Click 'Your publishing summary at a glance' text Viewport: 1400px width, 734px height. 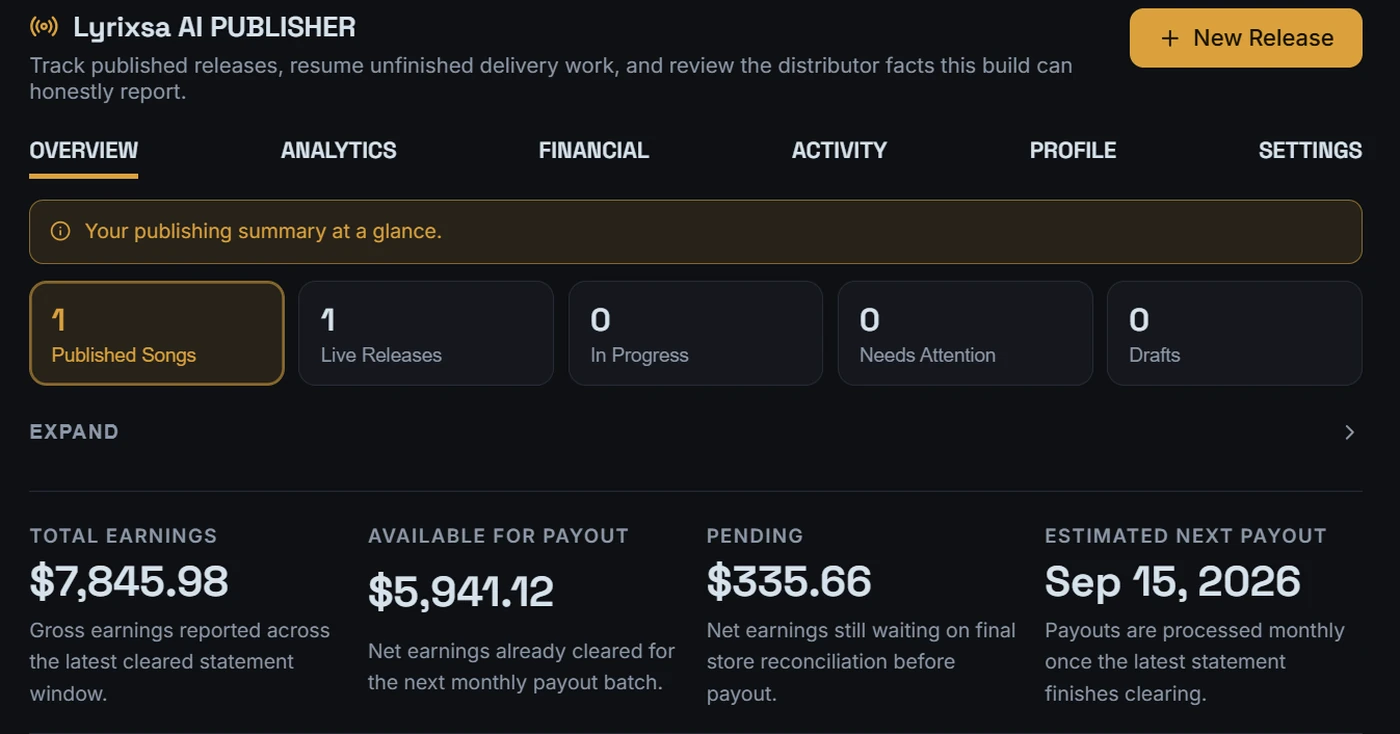pyautogui.click(x=263, y=231)
